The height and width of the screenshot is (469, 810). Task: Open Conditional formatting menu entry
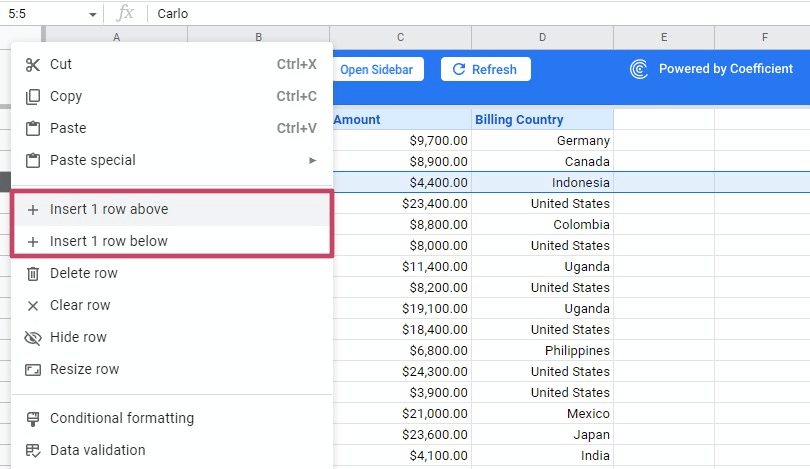point(172,418)
